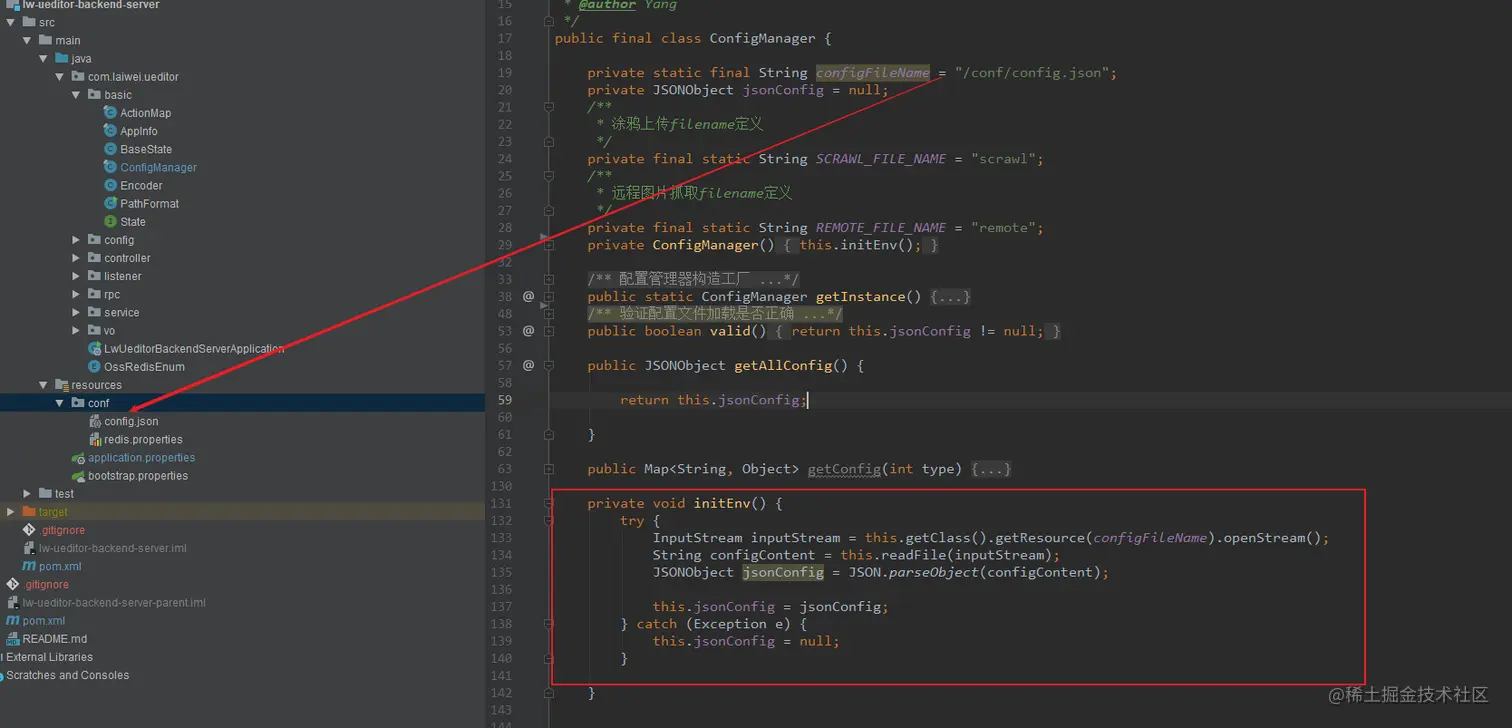Click the file icon beside redis.properties

coord(95,439)
